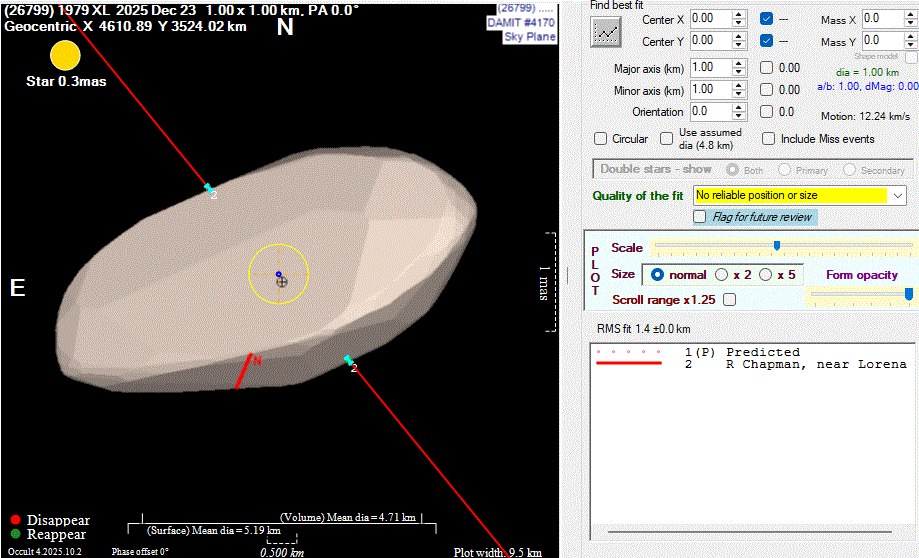The width and height of the screenshot is (919, 558).
Task: Decrease the Major axis value with down arrow
Action: [x=739, y=72]
